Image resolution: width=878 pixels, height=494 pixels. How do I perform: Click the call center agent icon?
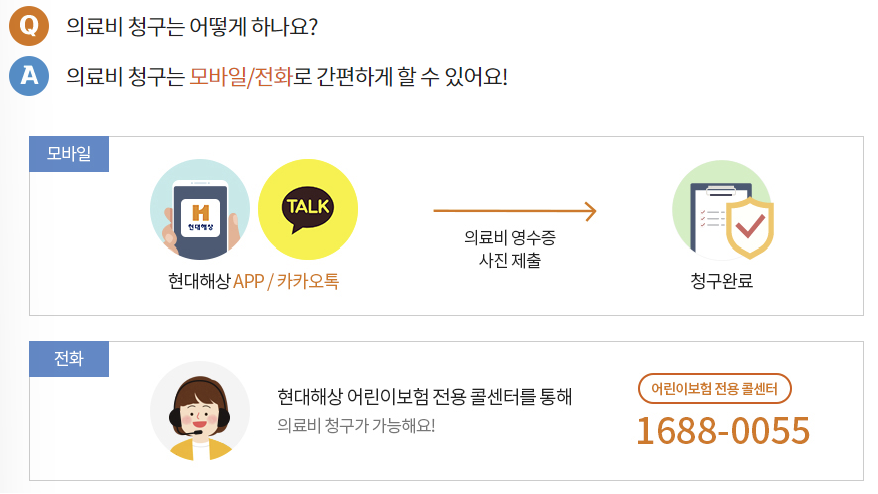coord(200,411)
